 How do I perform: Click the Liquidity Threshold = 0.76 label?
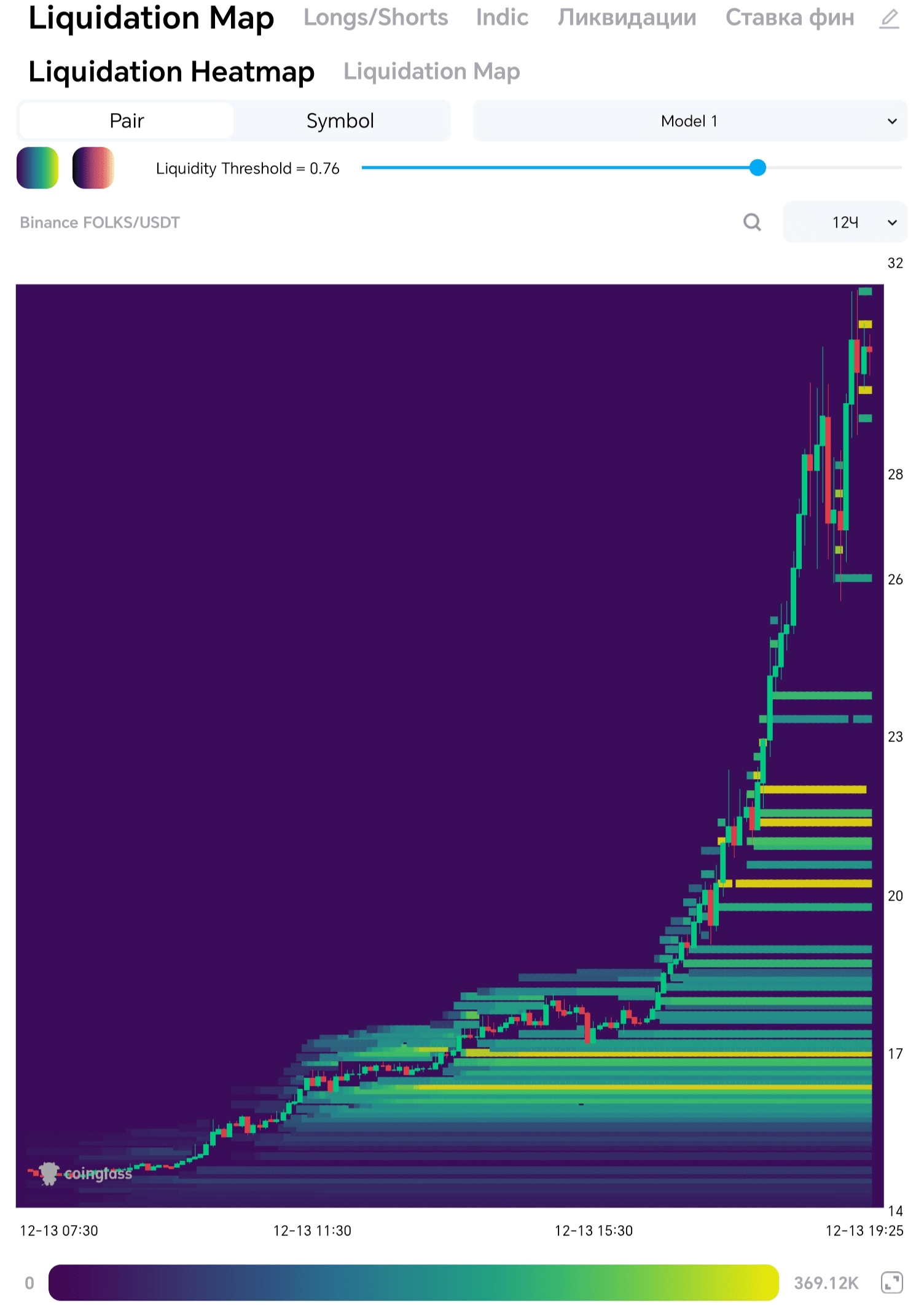tap(248, 168)
